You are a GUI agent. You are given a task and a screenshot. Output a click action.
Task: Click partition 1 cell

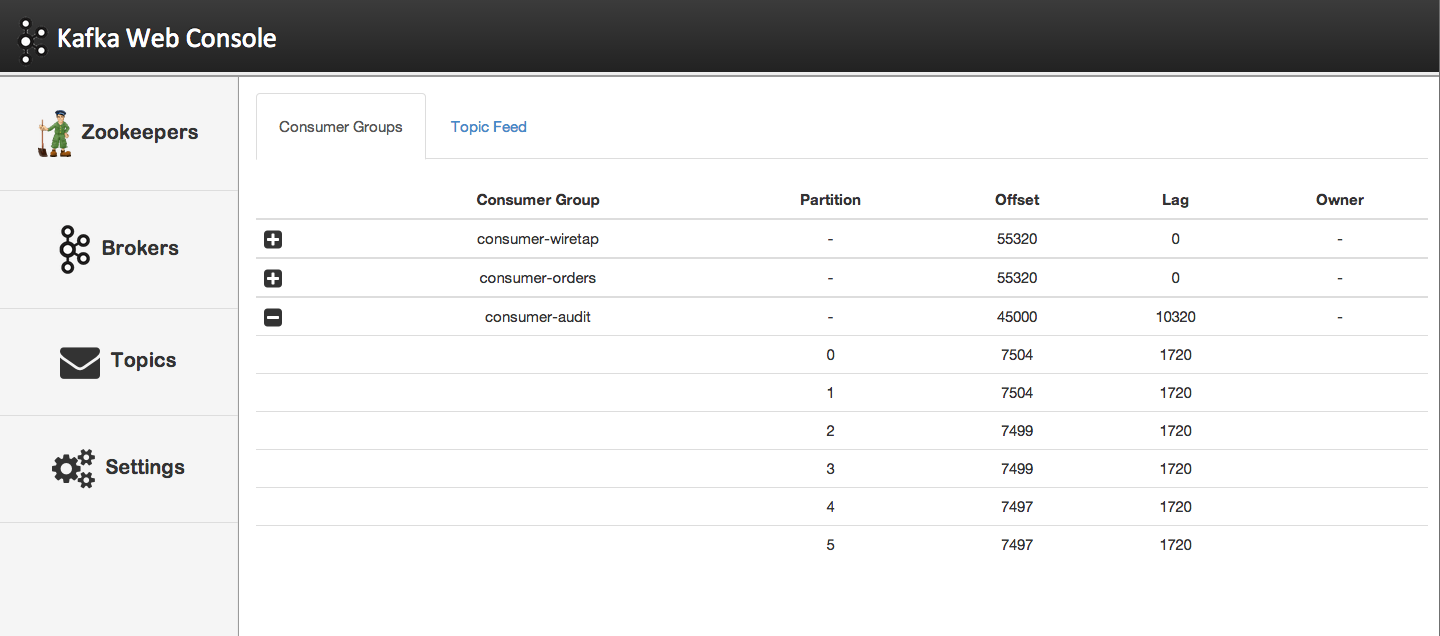(x=830, y=393)
